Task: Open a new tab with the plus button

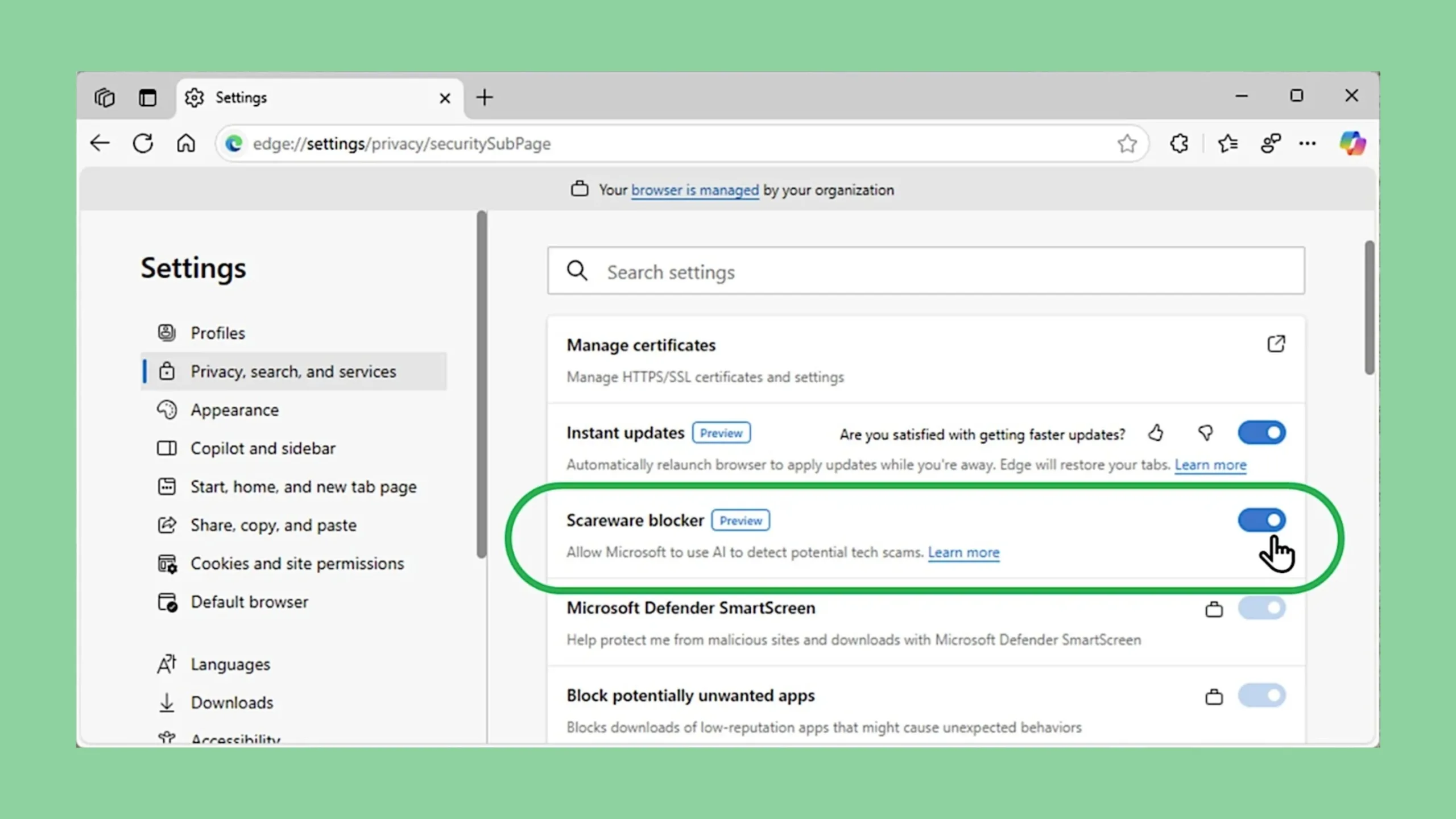Action: [485, 97]
